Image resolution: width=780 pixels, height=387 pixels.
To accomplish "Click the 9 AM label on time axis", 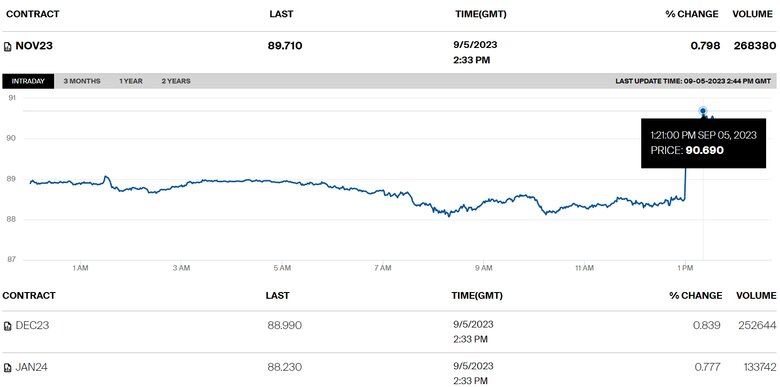I will (483, 268).
